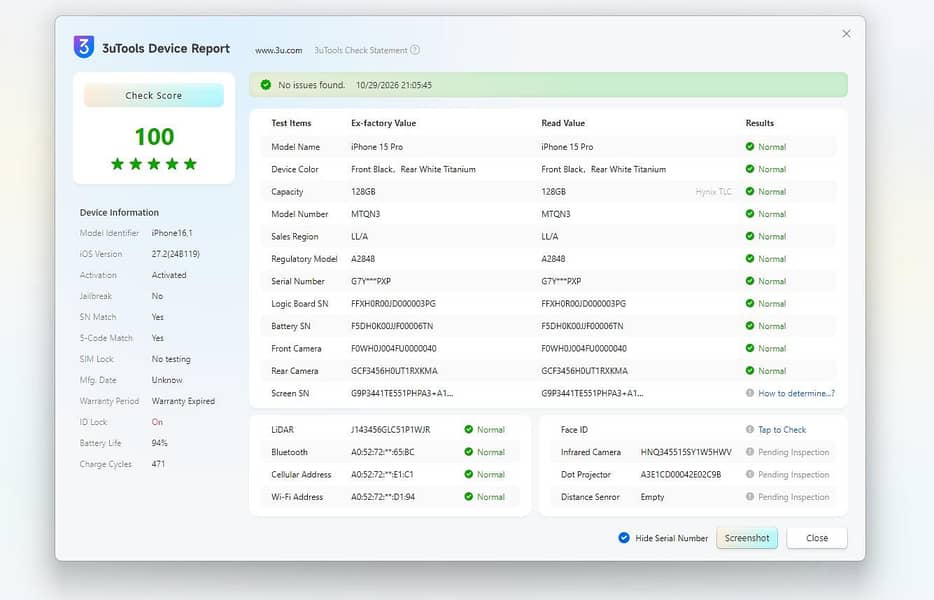This screenshot has width=934, height=600.
Task: Click the LiDAR Normal check icon
Action: click(469, 430)
